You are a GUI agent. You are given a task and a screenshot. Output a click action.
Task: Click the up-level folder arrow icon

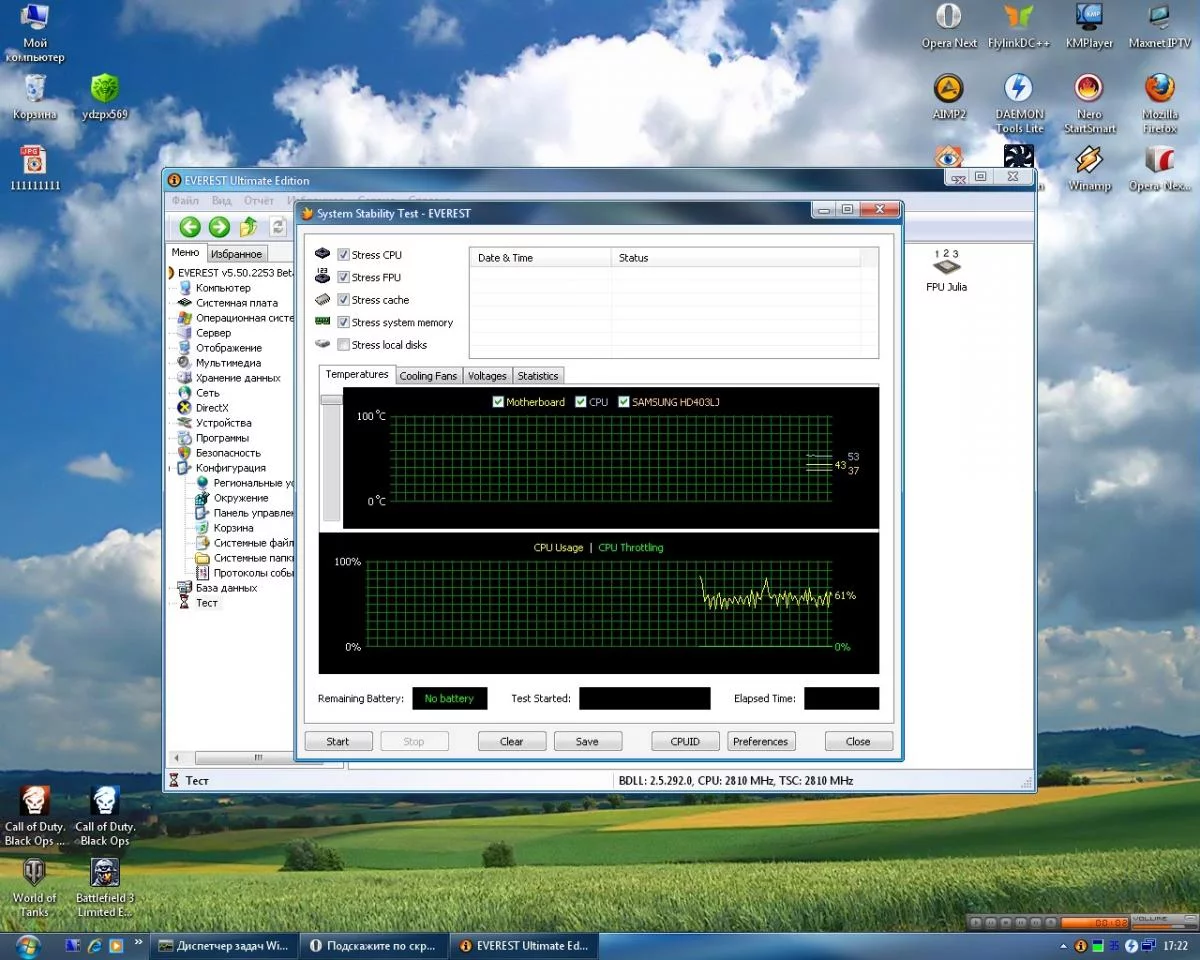coord(249,227)
